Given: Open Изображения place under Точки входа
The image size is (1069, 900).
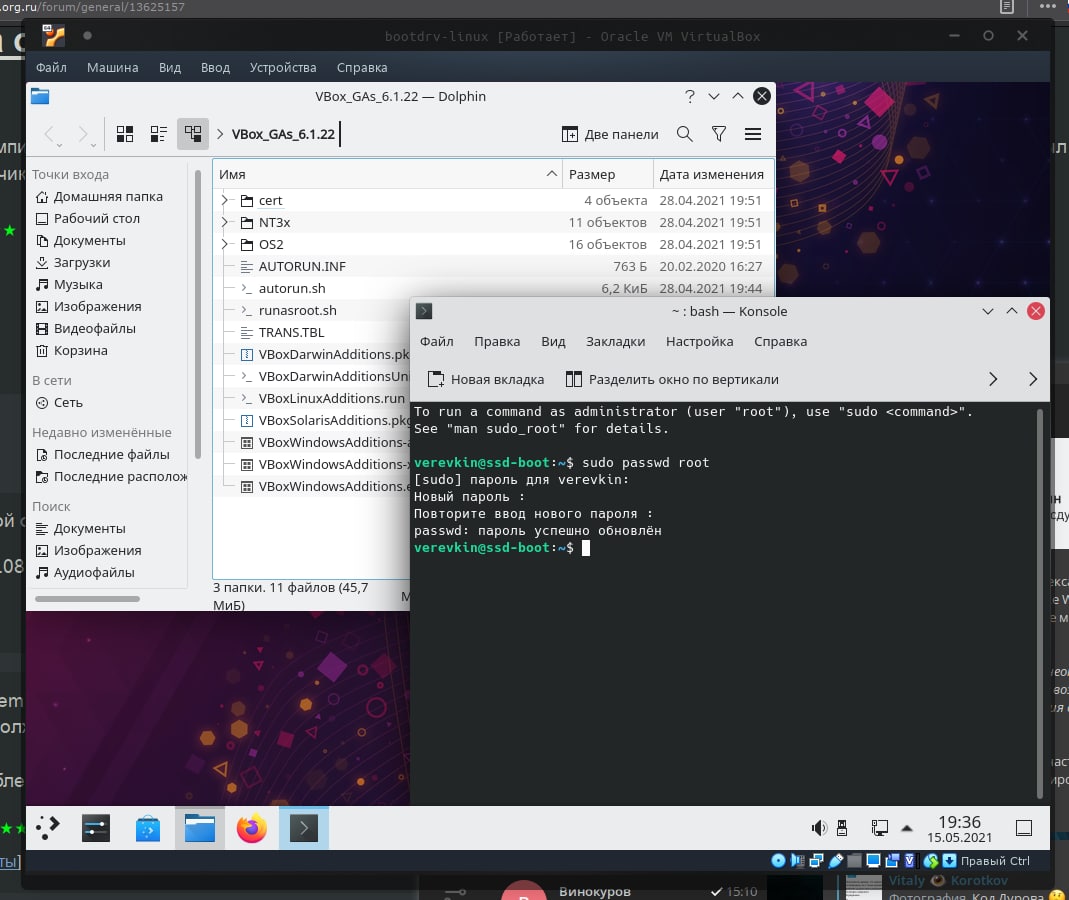Looking at the screenshot, I should [89, 307].
